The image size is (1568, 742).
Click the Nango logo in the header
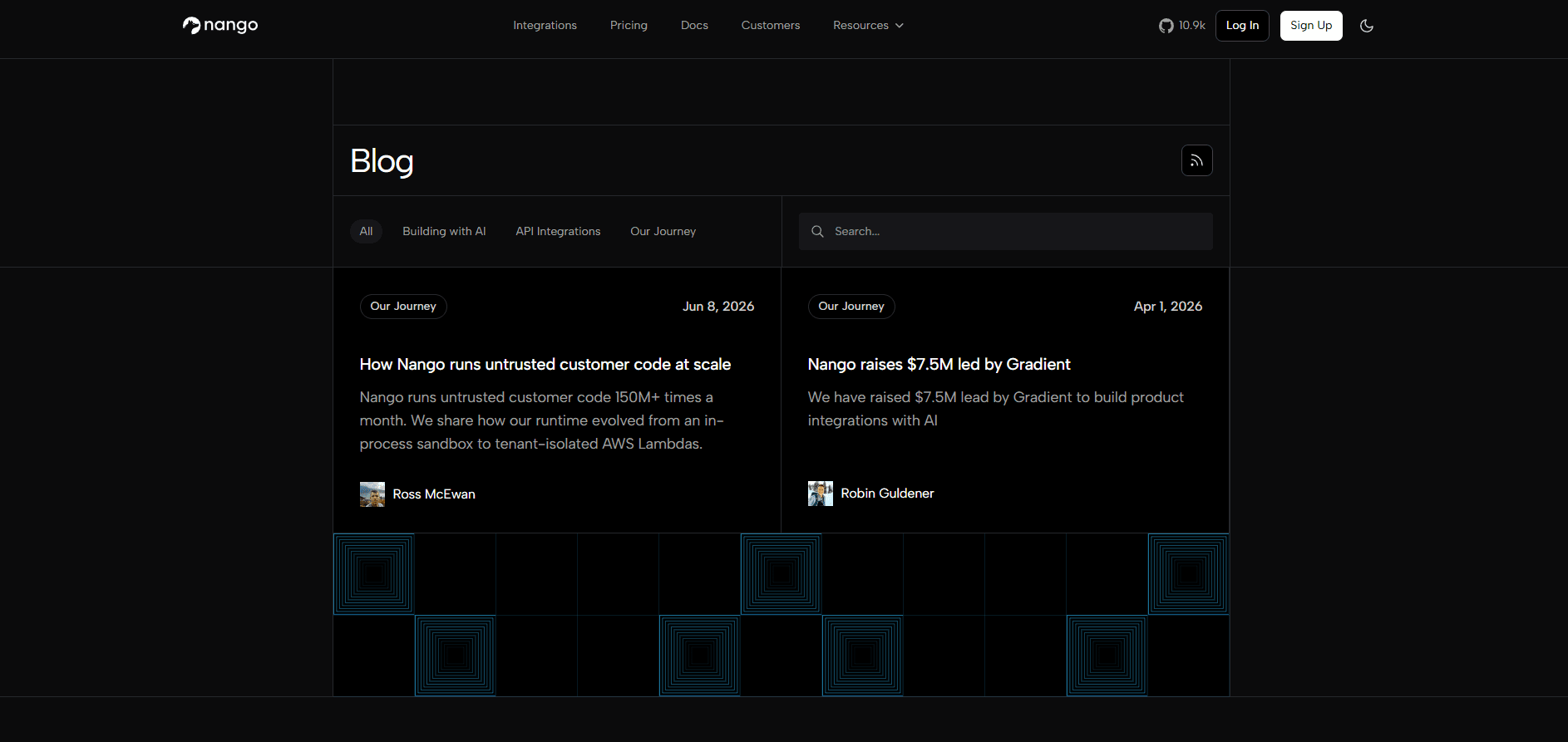click(x=220, y=26)
